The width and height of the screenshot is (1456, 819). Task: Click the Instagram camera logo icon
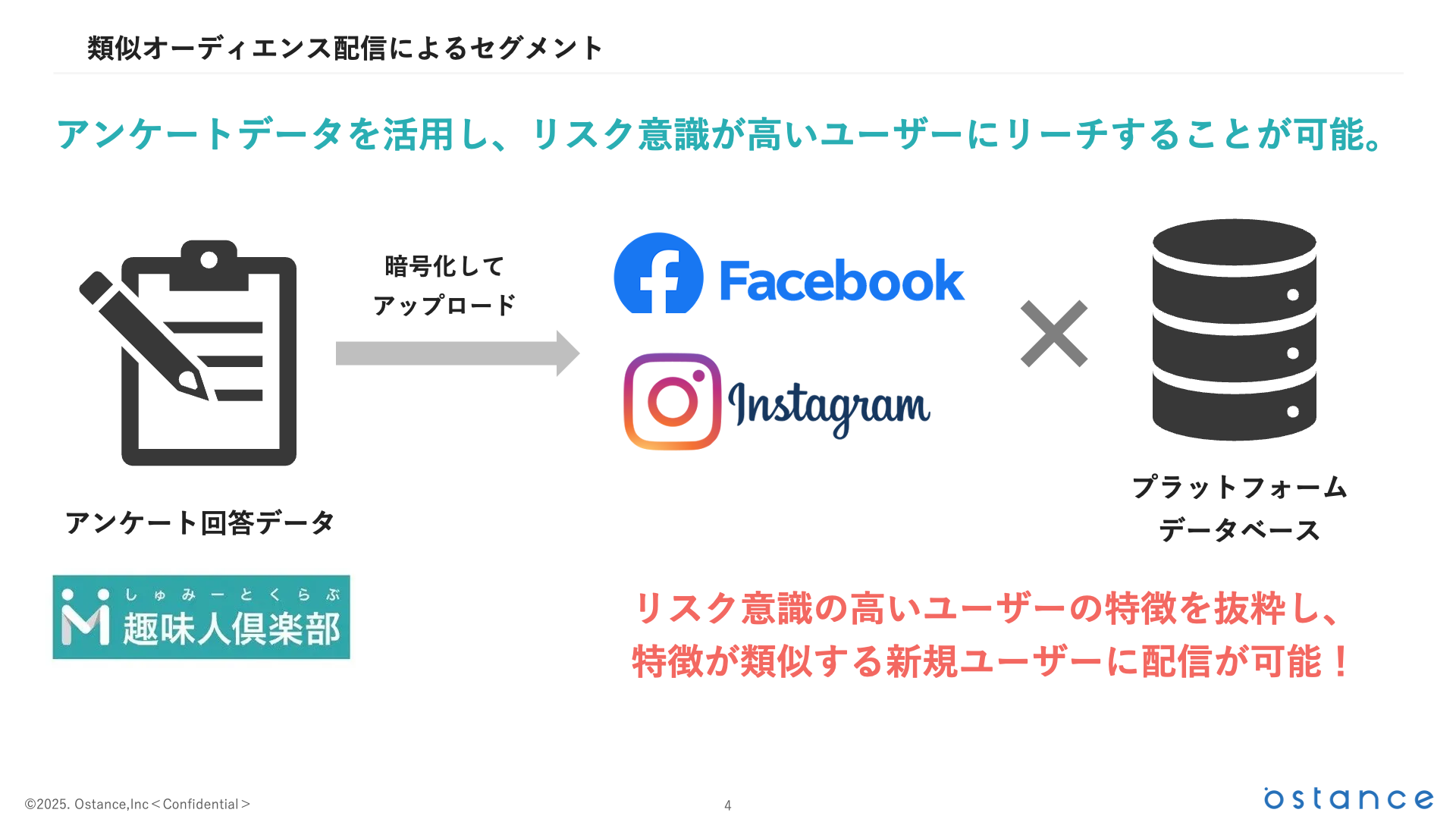pos(673,401)
